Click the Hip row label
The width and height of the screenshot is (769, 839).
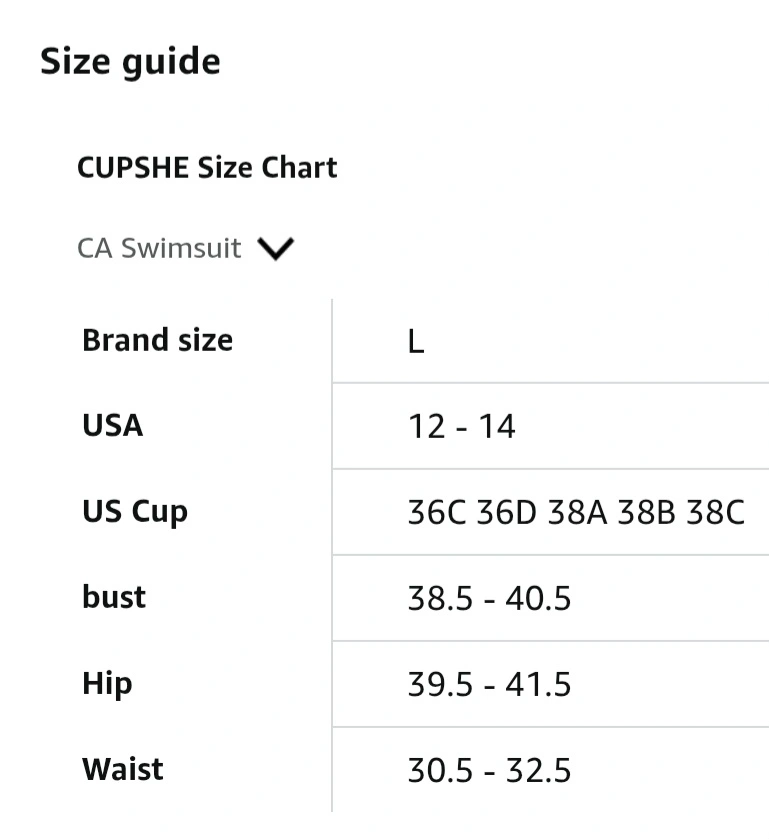[107, 684]
